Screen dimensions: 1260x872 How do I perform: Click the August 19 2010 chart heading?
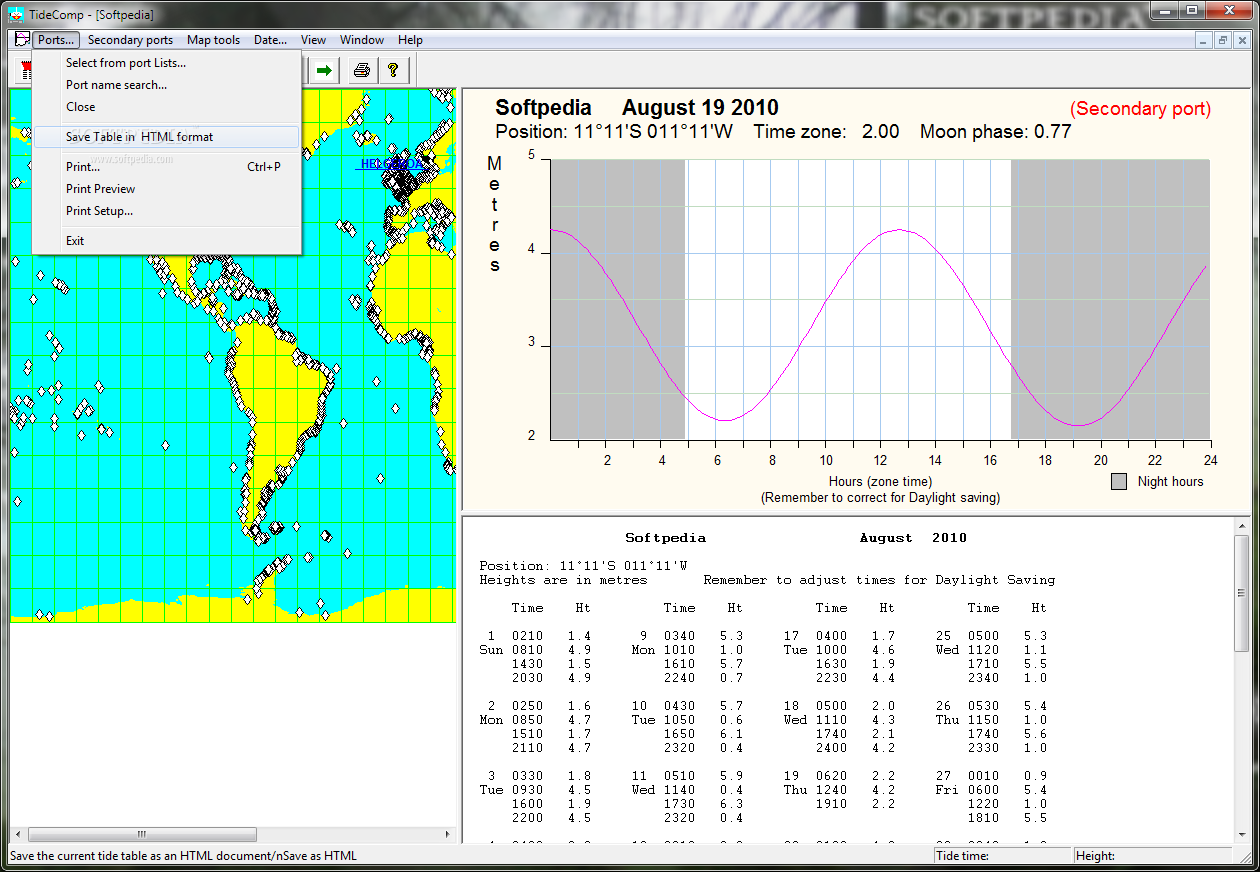(700, 108)
